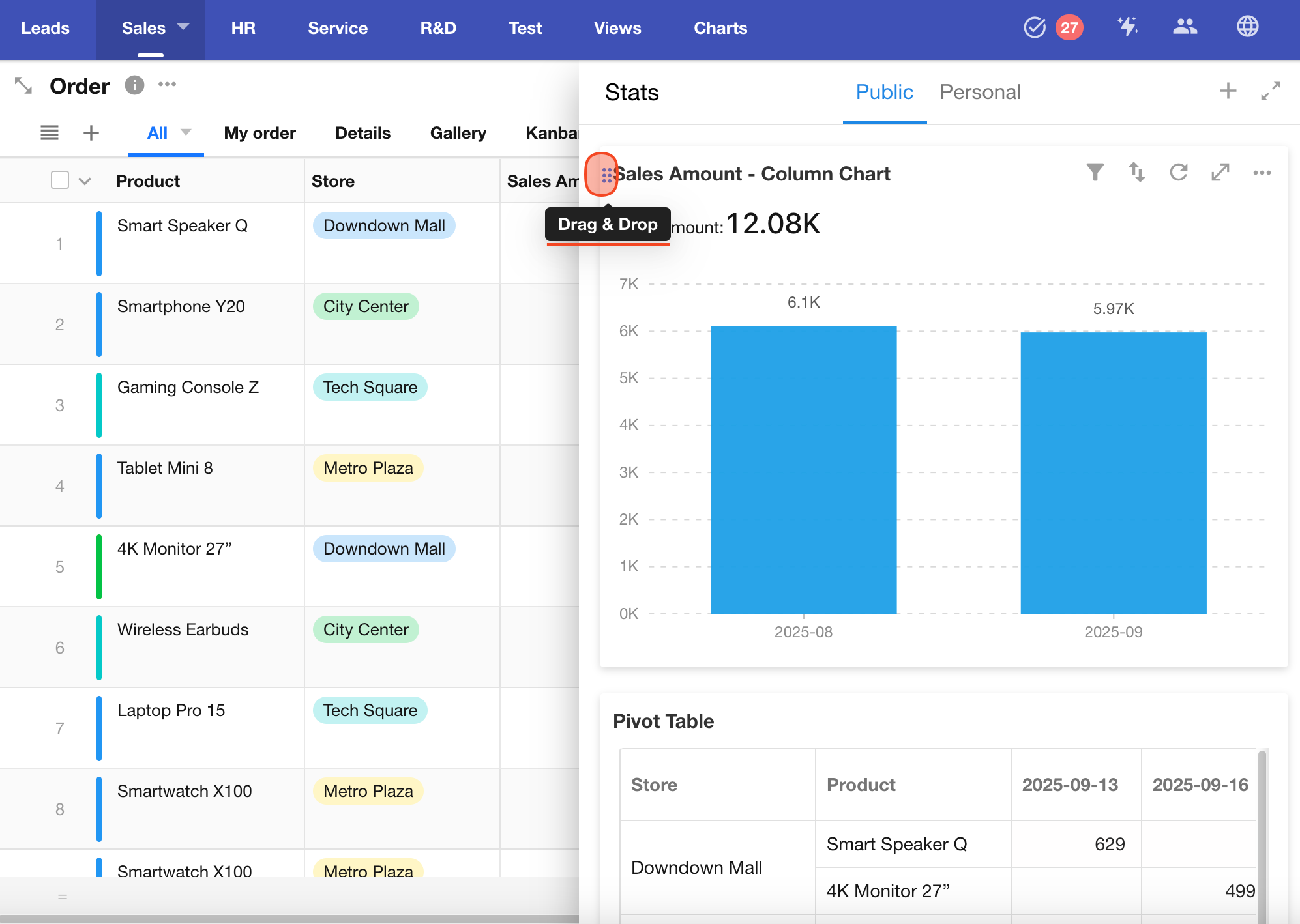The width and height of the screenshot is (1300, 924).
Task: Refresh the Sales Amount column chart
Action: coord(1179,173)
